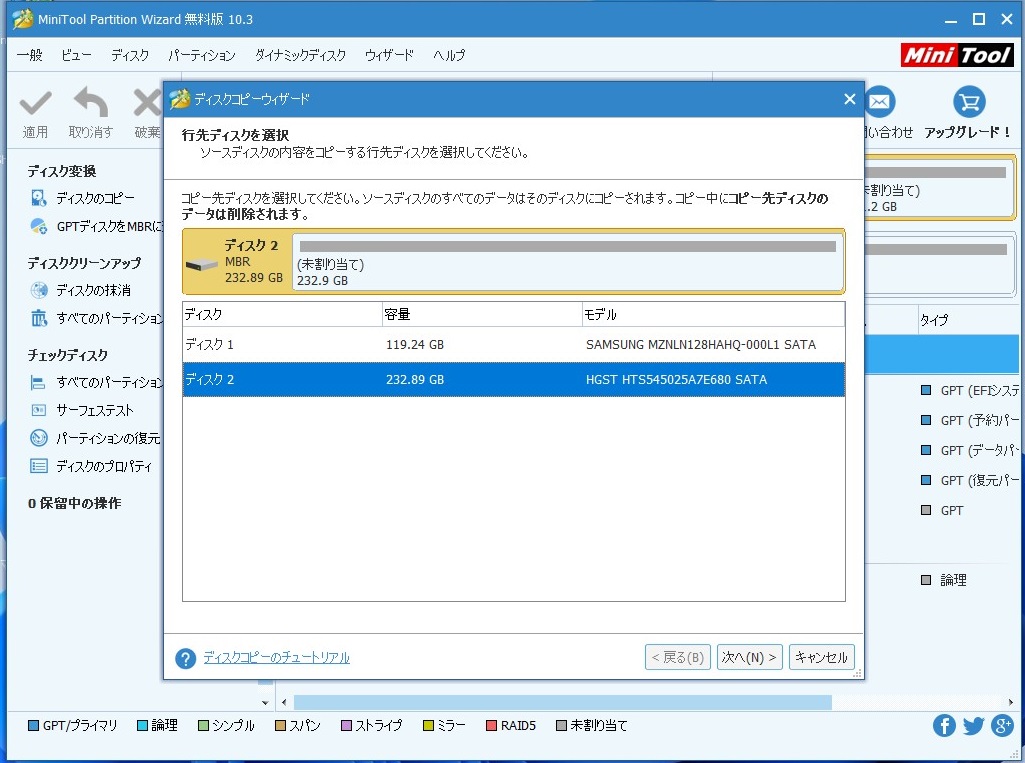1025x763 pixels.
Task: Click the 次へ(N) > button
Action: tap(749, 657)
